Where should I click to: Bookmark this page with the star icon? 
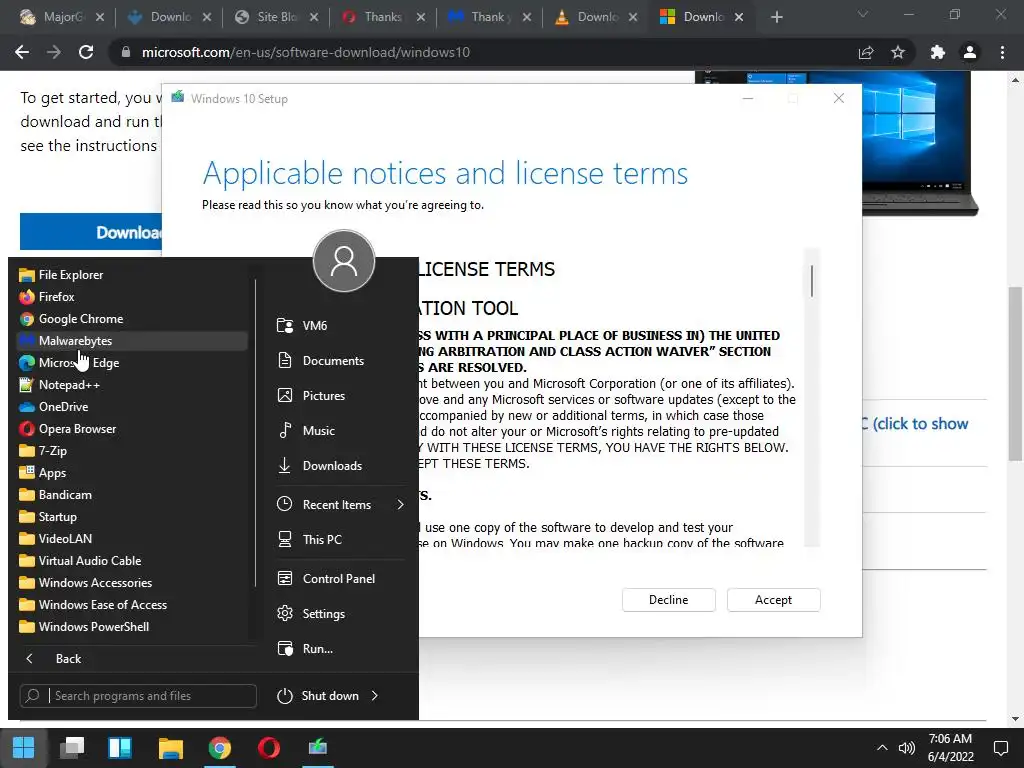click(x=898, y=52)
